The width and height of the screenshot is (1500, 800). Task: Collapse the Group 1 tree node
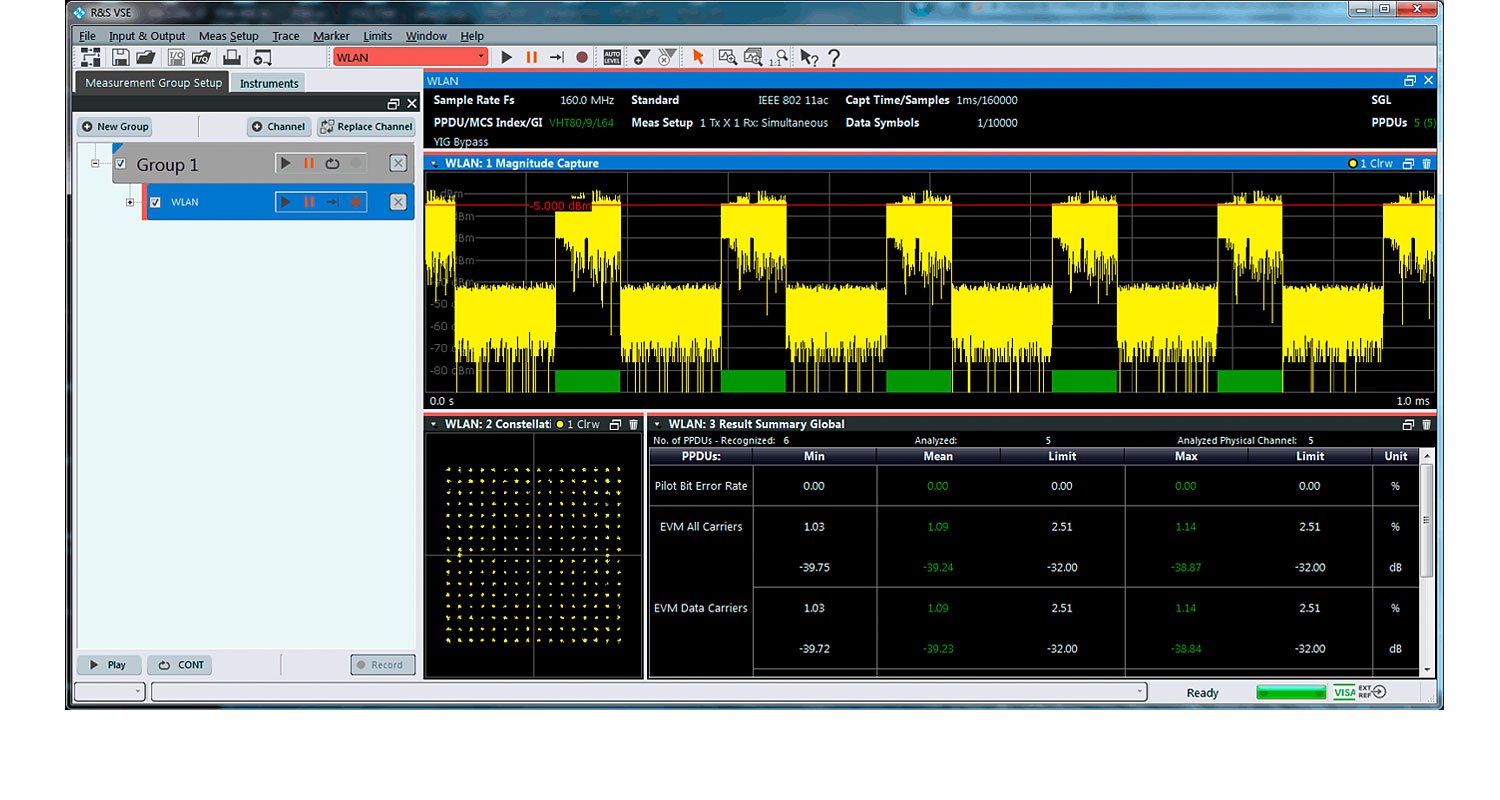pos(96,164)
